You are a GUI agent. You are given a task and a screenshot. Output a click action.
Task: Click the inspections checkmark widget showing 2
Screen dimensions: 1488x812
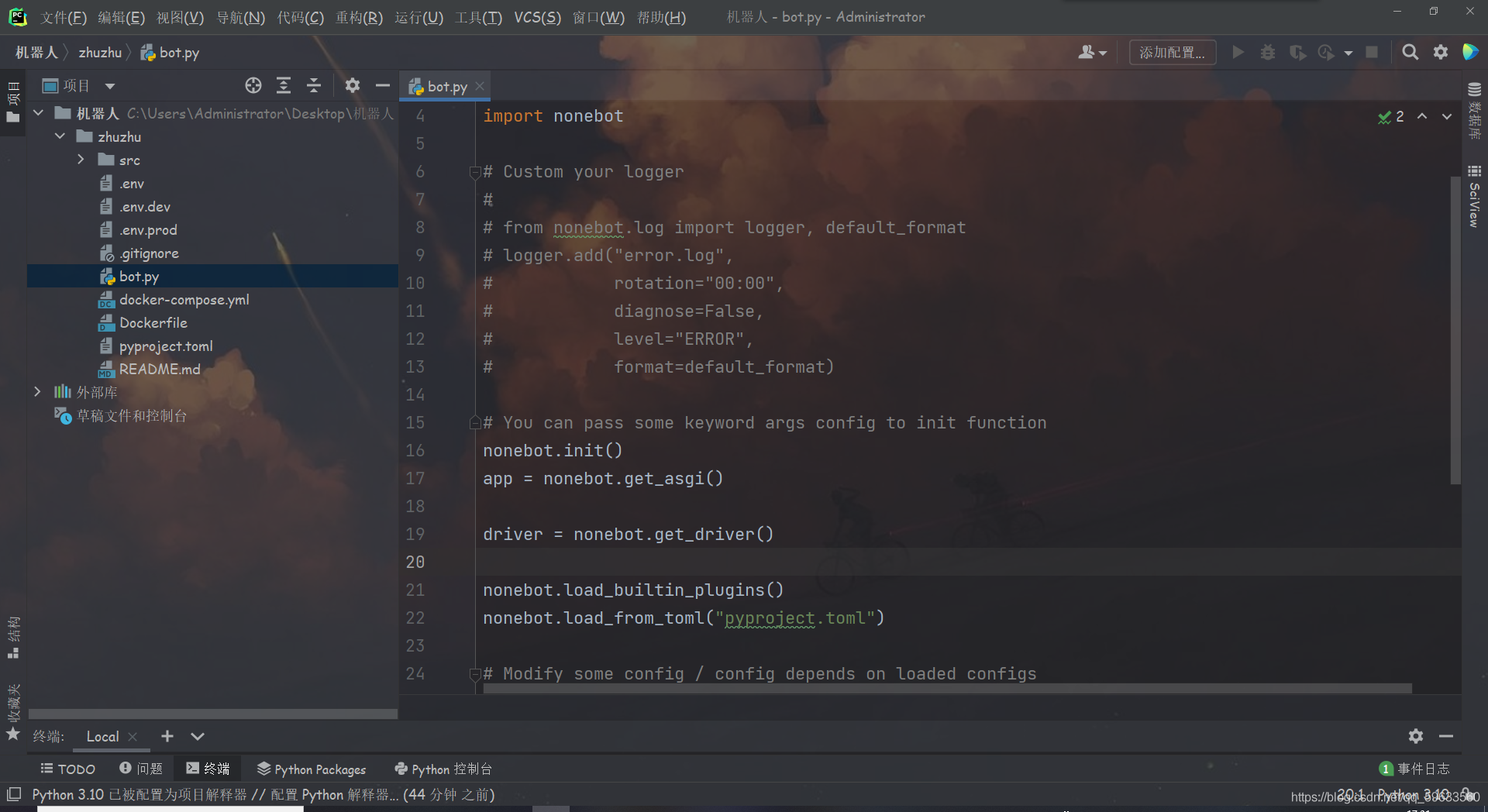point(1391,116)
